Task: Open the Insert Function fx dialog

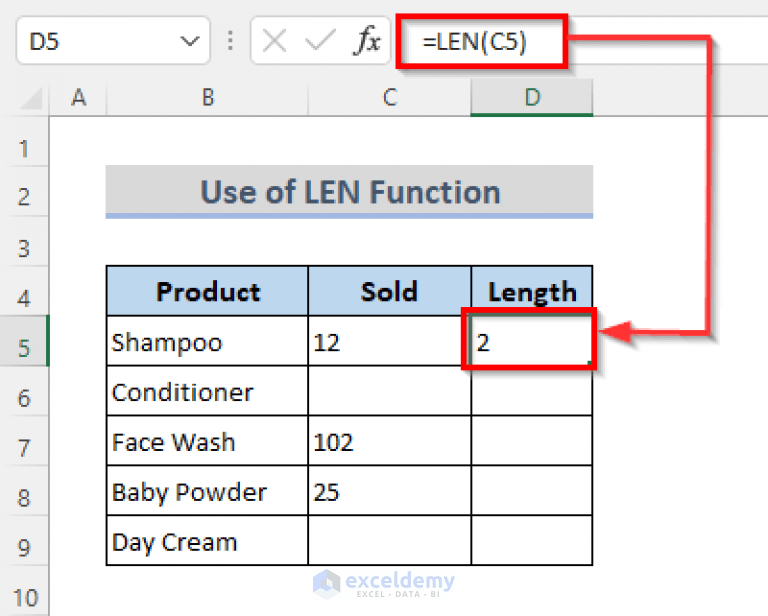Action: (x=367, y=41)
